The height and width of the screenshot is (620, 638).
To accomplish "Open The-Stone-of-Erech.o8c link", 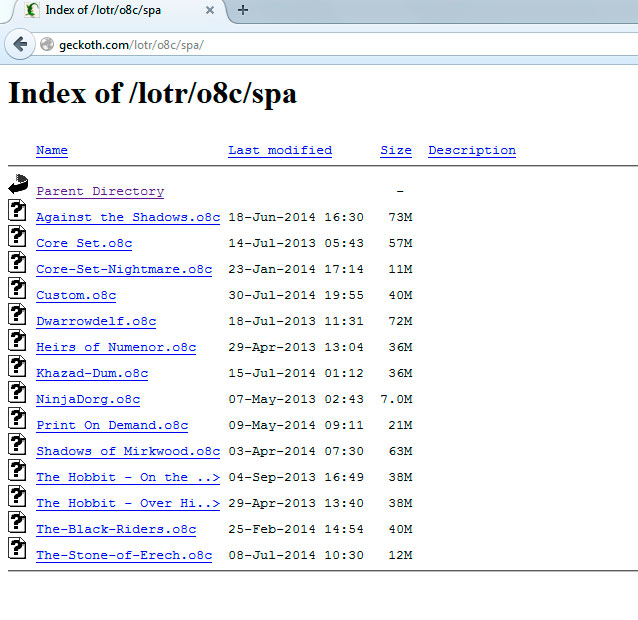I will pos(124,556).
